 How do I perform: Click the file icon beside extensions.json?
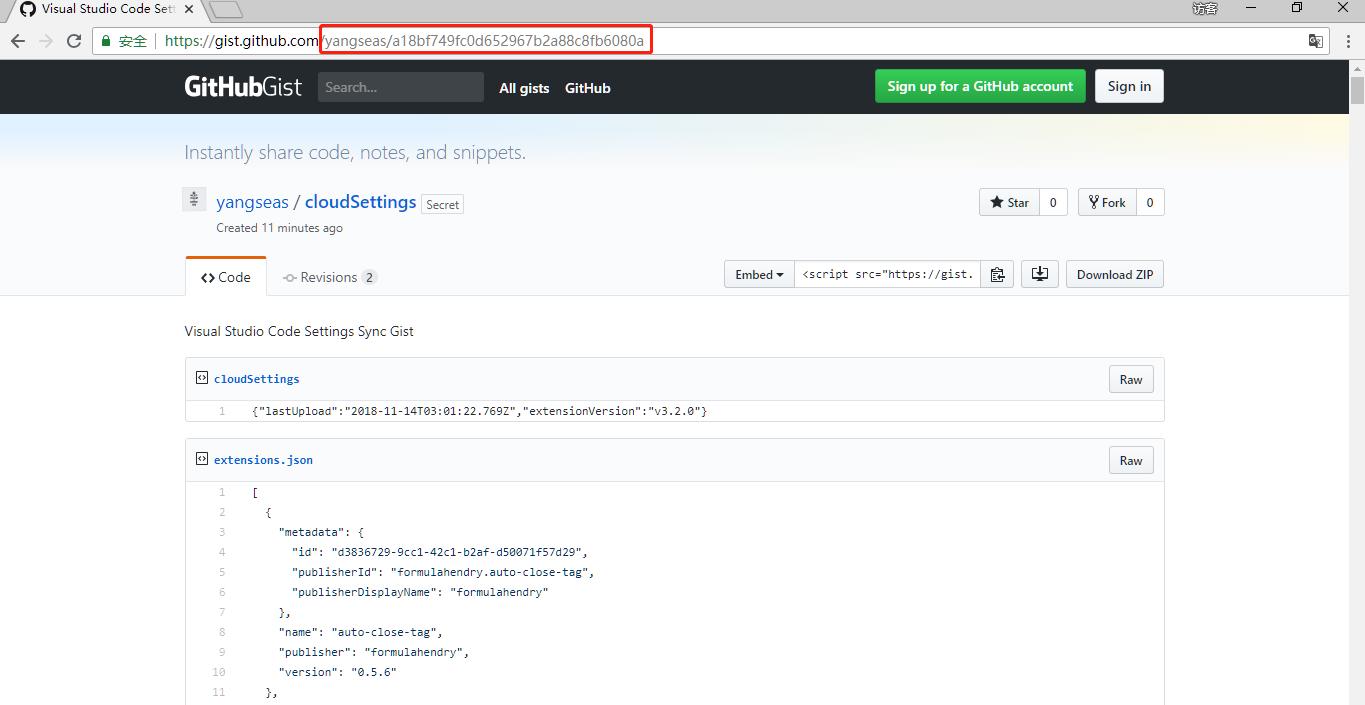coord(201,459)
